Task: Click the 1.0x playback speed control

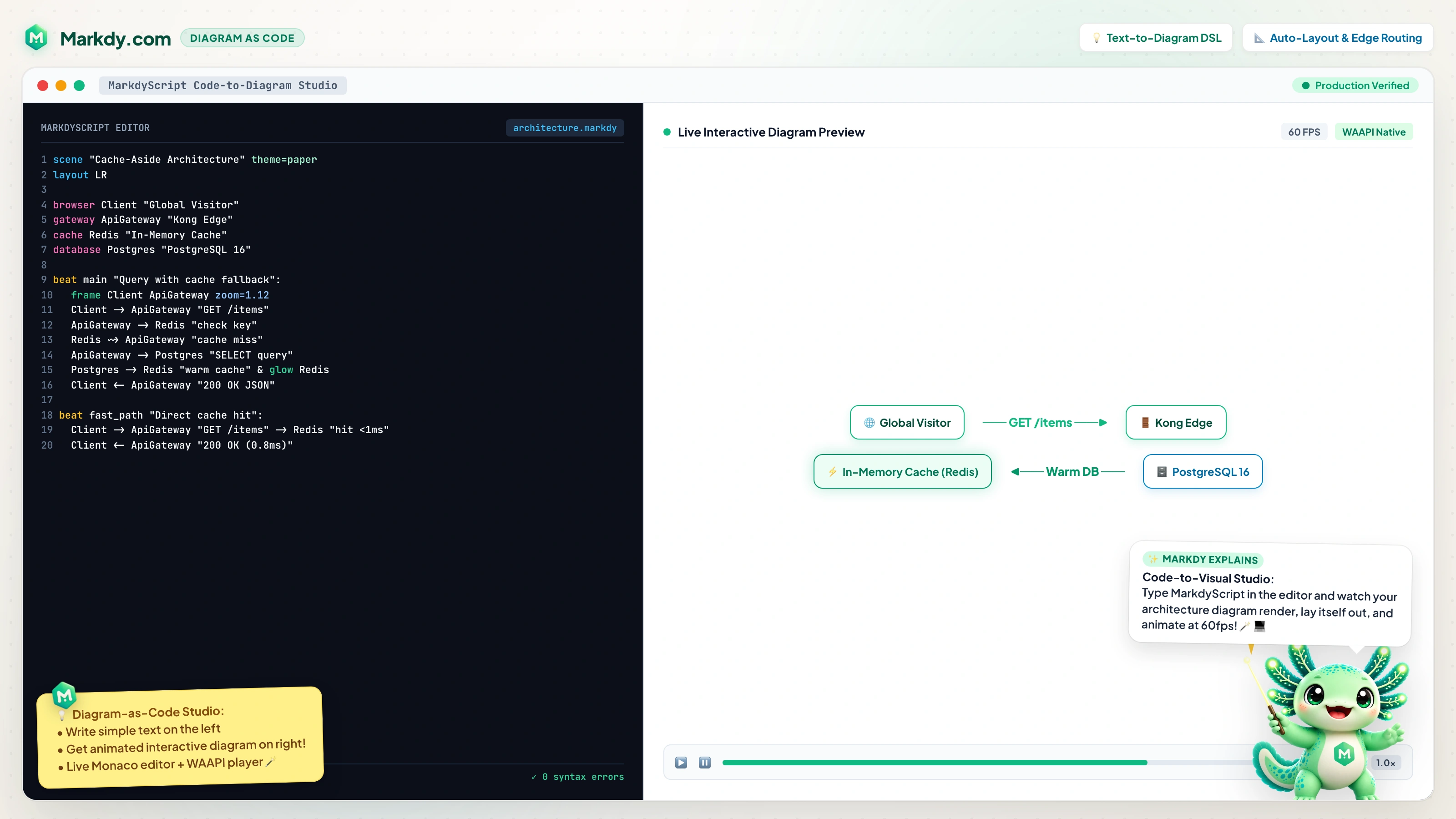Action: [x=1385, y=763]
